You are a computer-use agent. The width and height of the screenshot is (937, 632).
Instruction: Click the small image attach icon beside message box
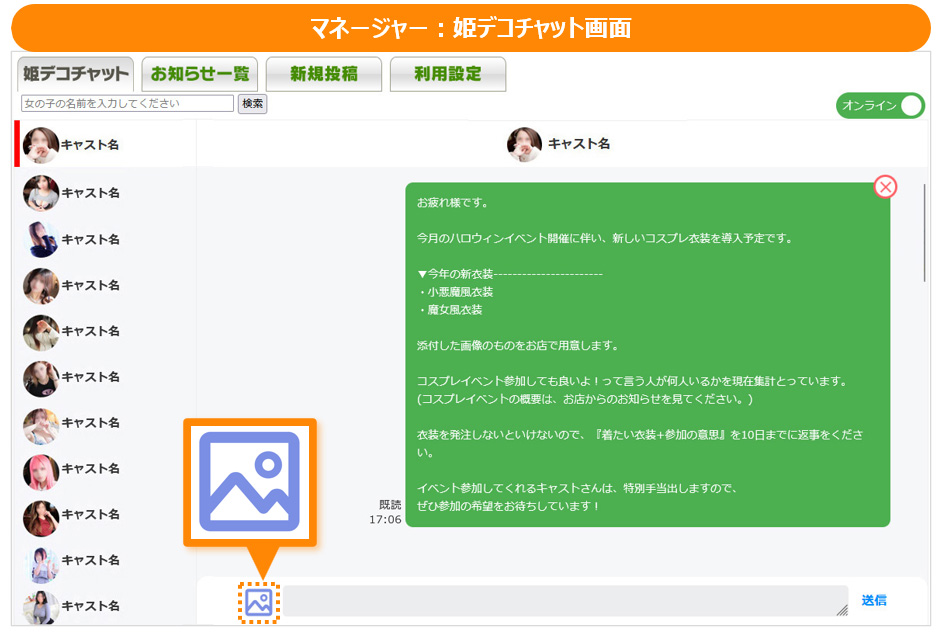(259, 602)
